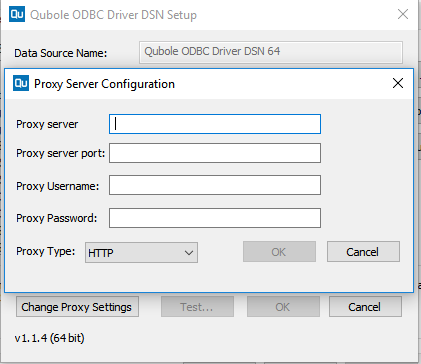Click the Qubole ODBC Driver DSN Setup title

click(x=113, y=15)
